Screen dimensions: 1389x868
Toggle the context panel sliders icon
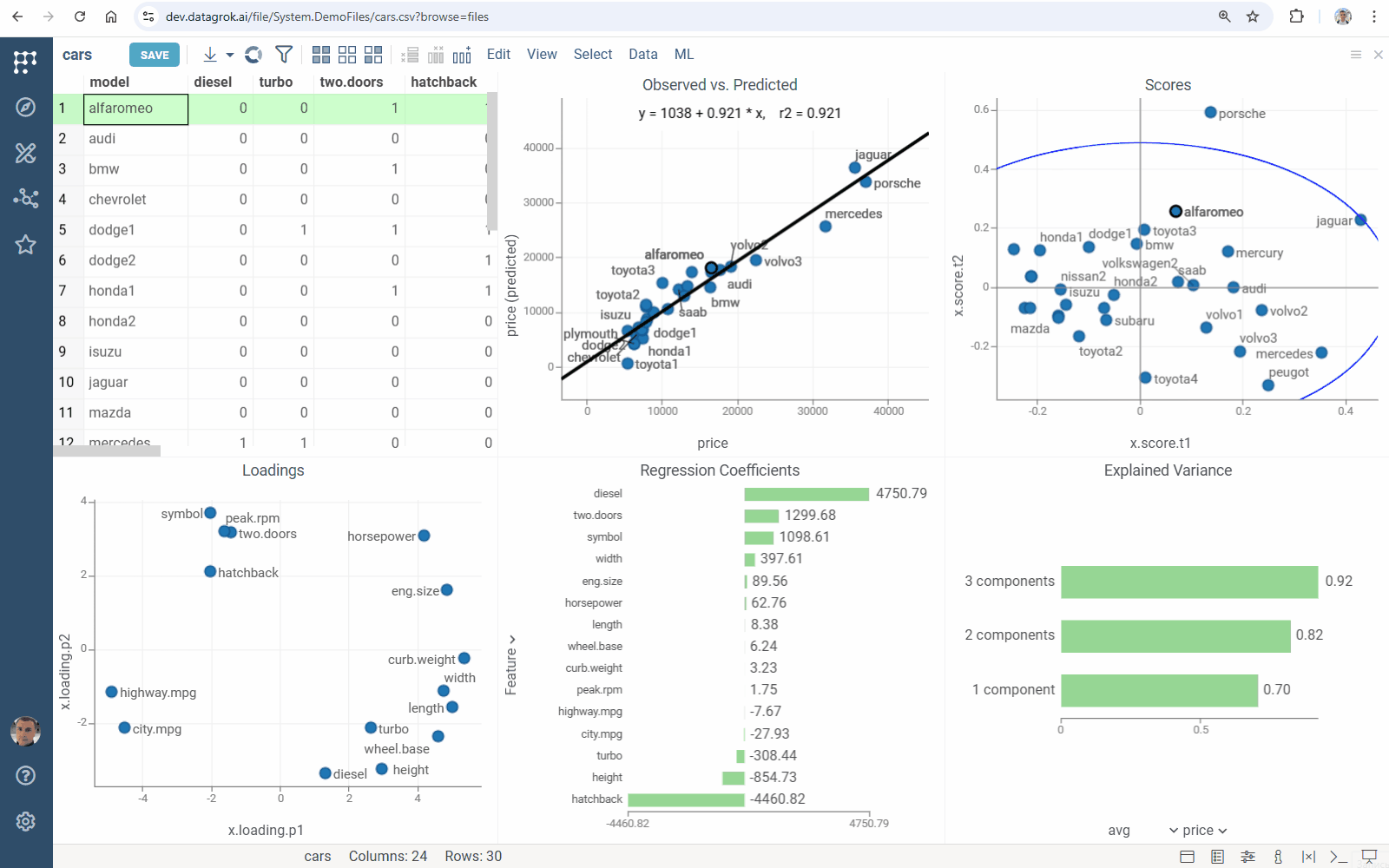coord(1247,857)
